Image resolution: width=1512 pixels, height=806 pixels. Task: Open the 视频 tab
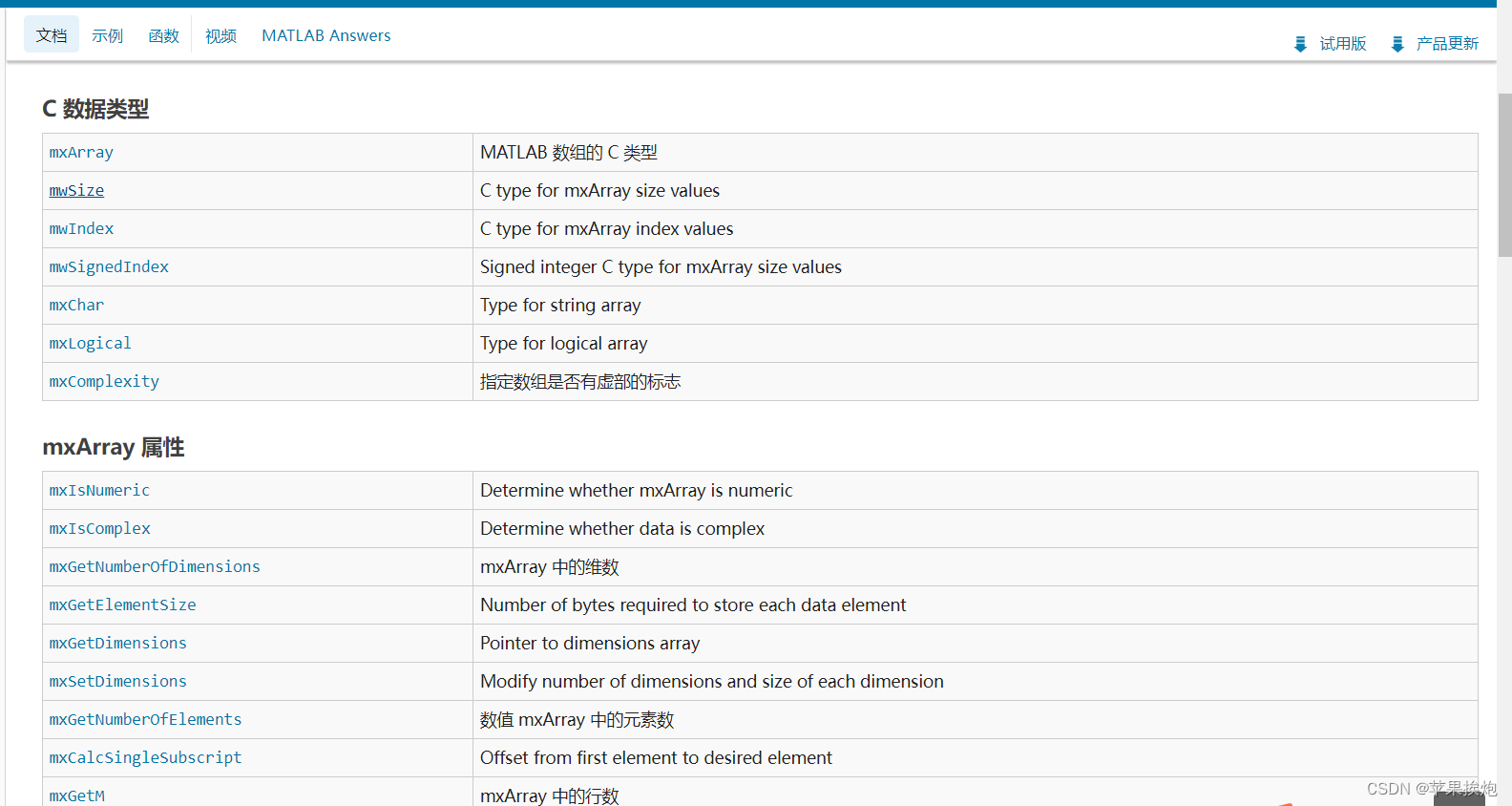pos(220,35)
